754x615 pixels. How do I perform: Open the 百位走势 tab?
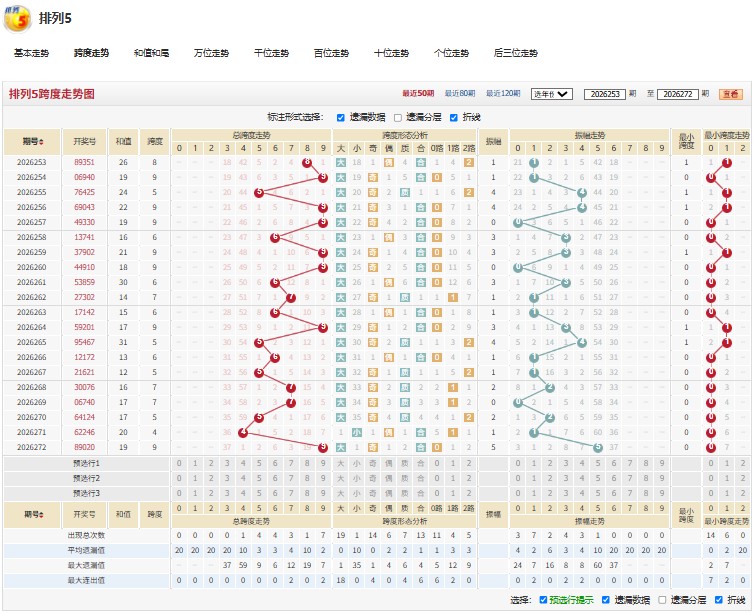(331, 53)
